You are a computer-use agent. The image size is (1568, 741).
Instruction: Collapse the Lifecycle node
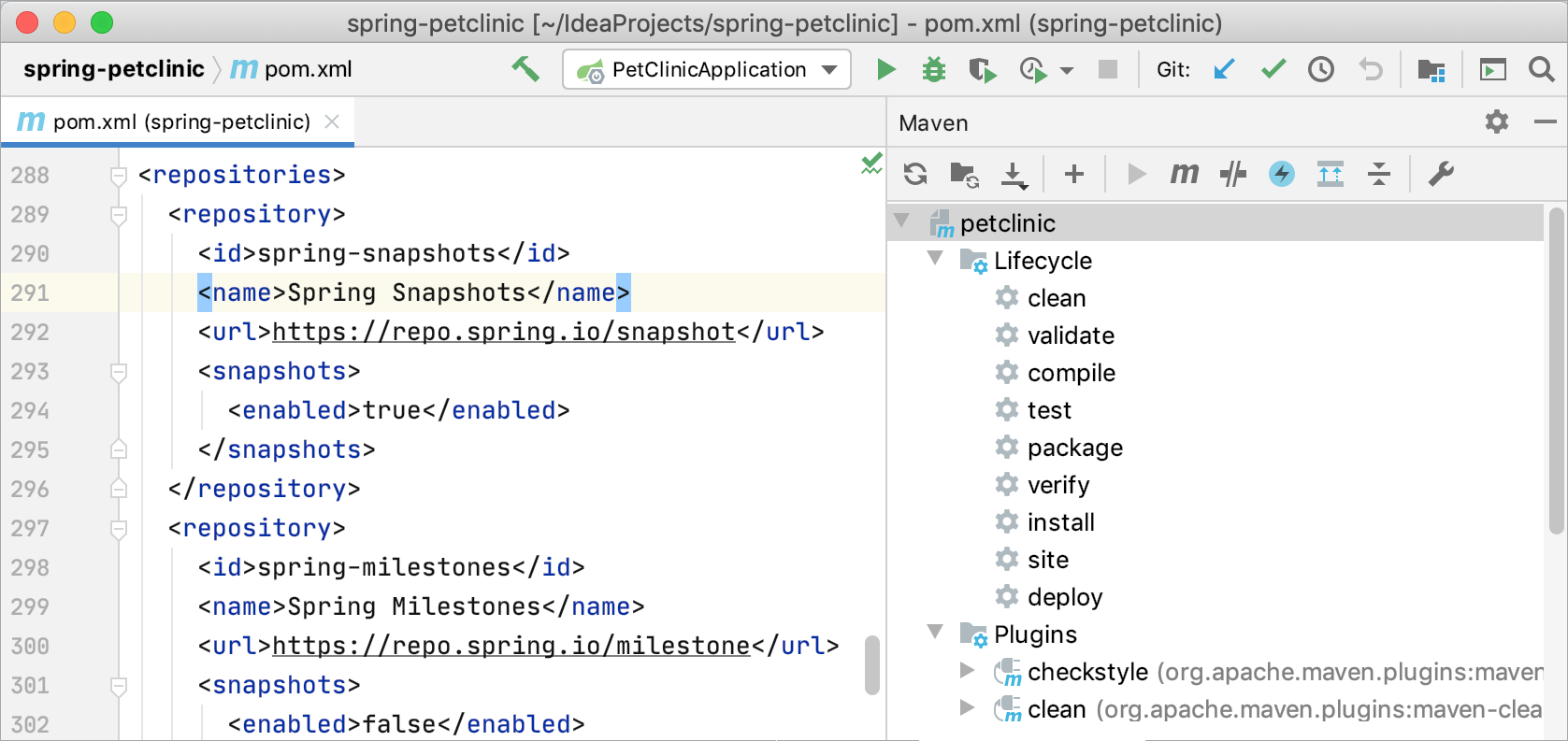click(x=935, y=259)
